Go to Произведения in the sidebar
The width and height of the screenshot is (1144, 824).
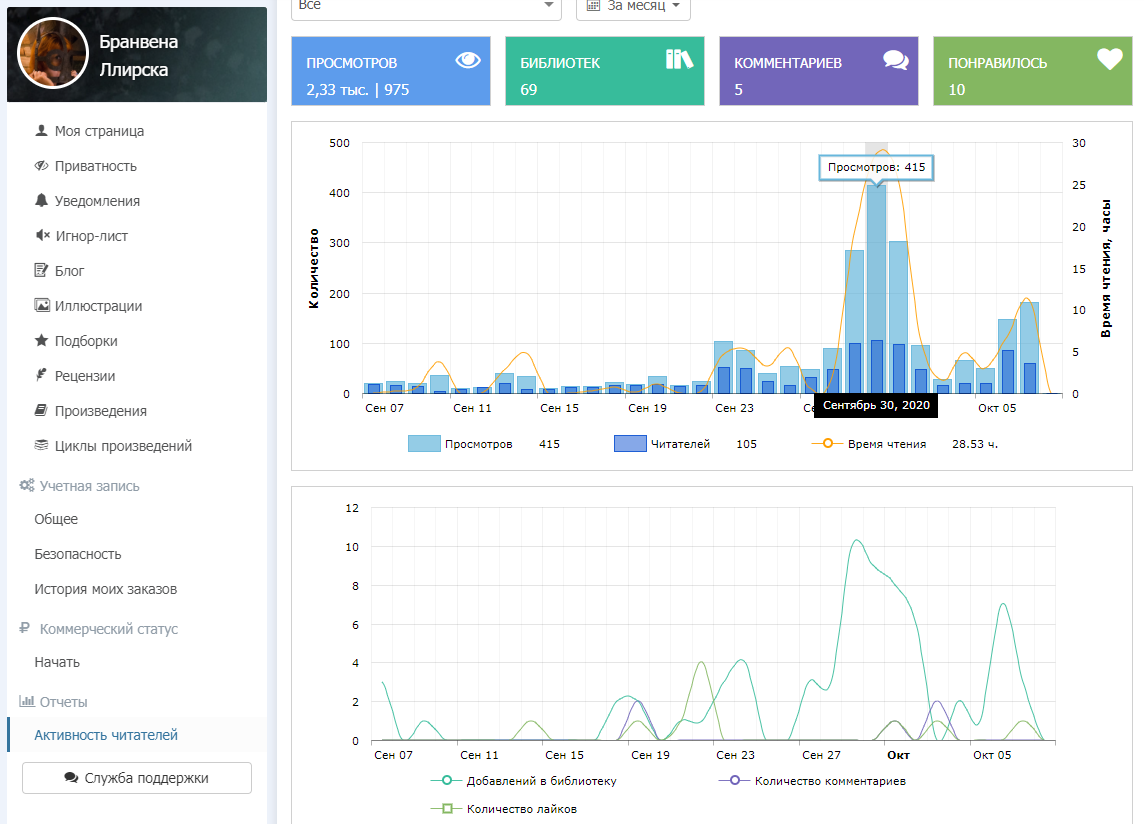(100, 411)
